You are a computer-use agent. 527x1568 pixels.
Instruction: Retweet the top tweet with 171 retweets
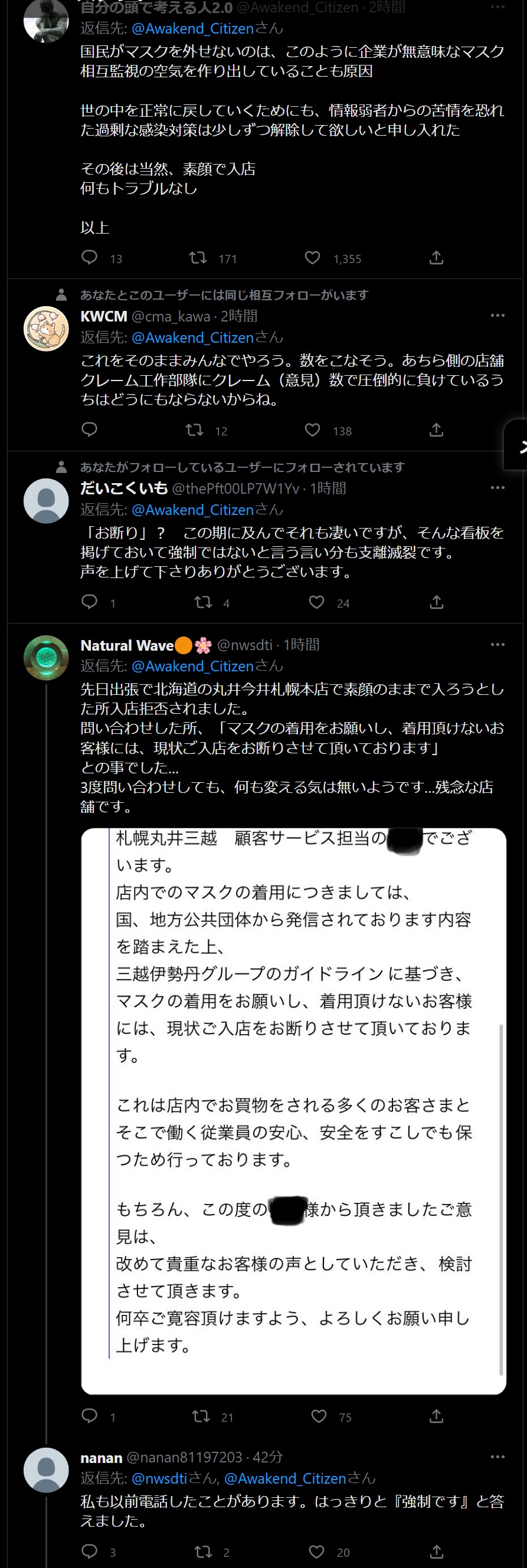[198, 258]
